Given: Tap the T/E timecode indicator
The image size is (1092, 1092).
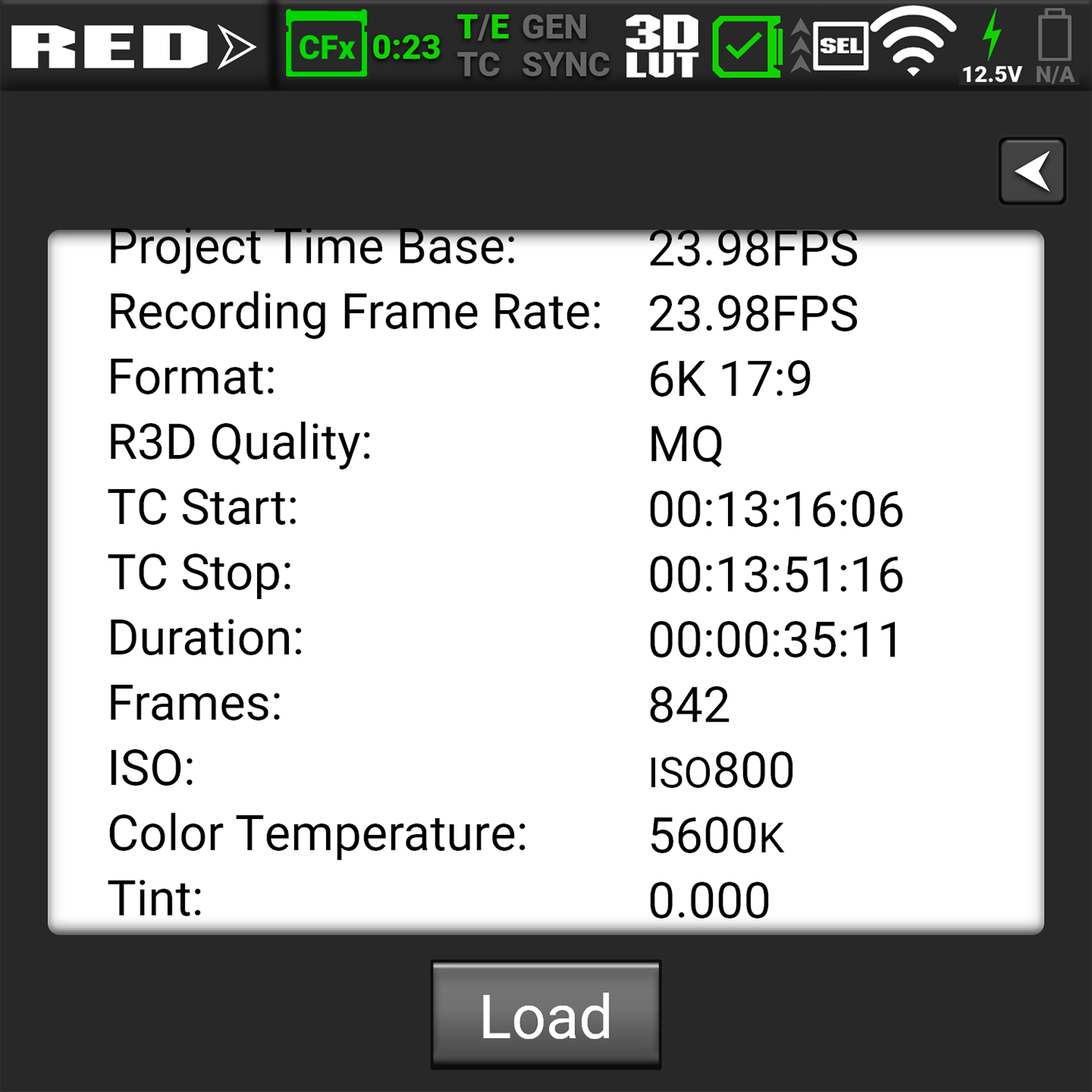Looking at the screenshot, I should (x=483, y=28).
